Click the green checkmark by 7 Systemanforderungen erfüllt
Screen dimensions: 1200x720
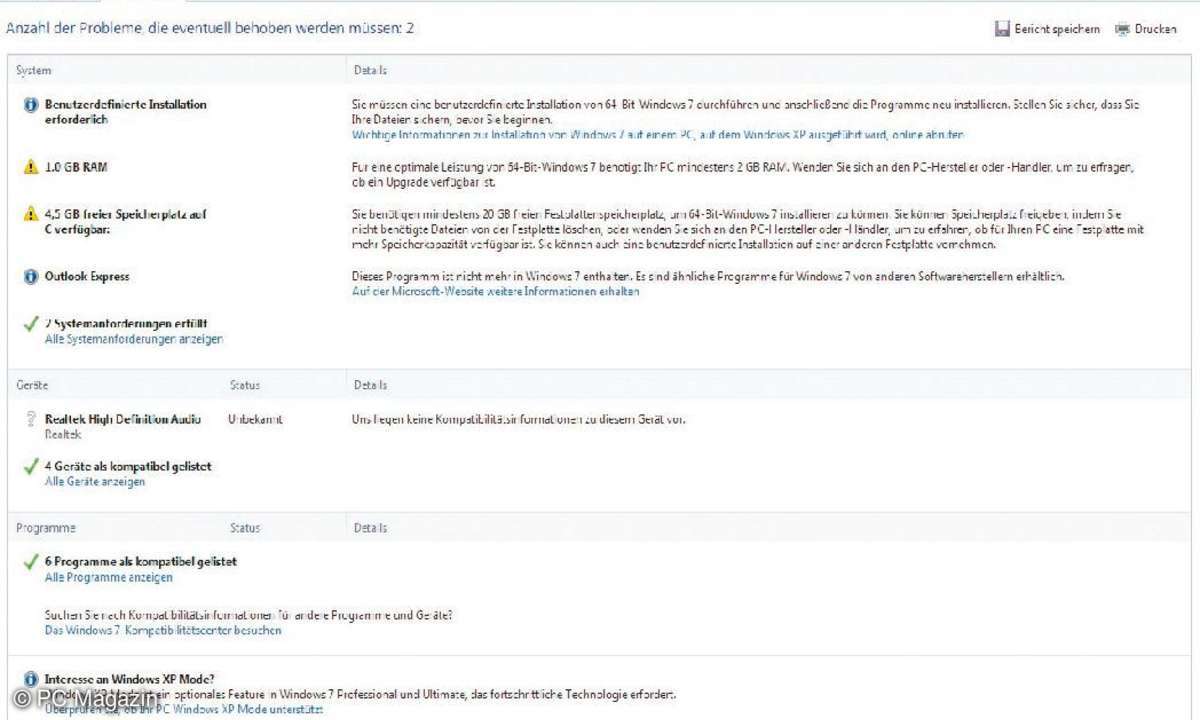click(x=31, y=325)
